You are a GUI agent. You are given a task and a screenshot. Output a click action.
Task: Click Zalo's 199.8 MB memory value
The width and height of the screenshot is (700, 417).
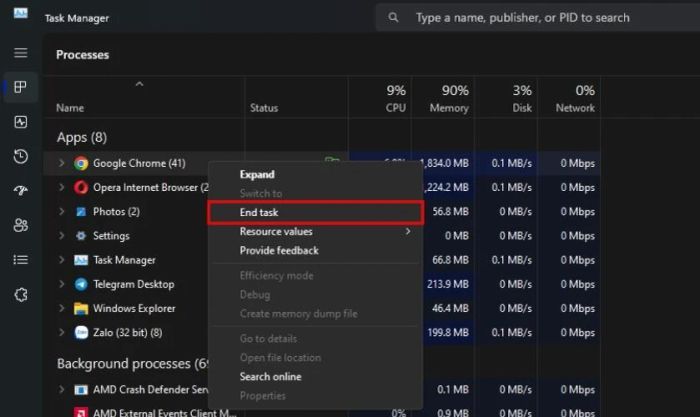448,333
